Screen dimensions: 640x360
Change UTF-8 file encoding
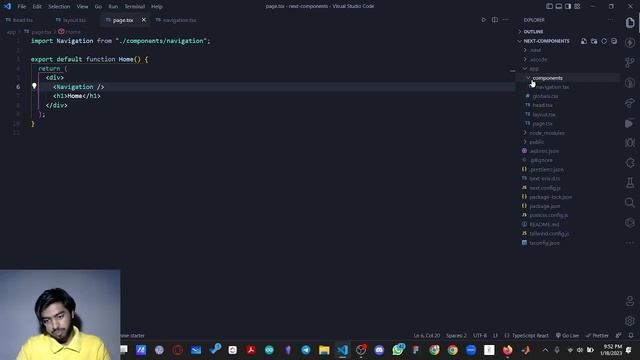click(x=480, y=335)
